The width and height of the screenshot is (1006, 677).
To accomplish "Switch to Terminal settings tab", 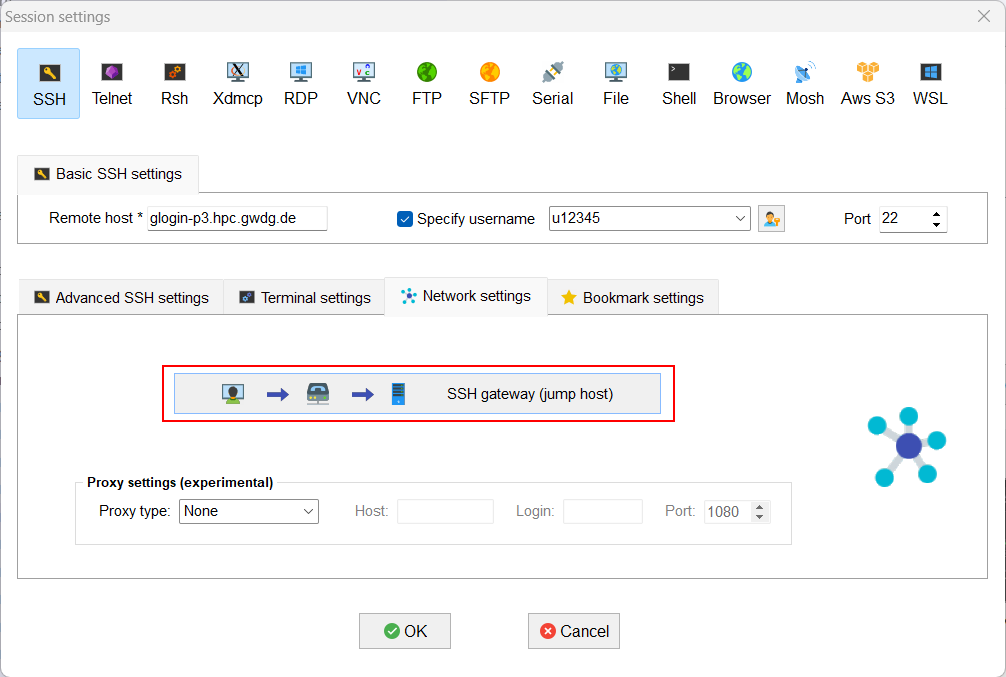I will [x=303, y=296].
